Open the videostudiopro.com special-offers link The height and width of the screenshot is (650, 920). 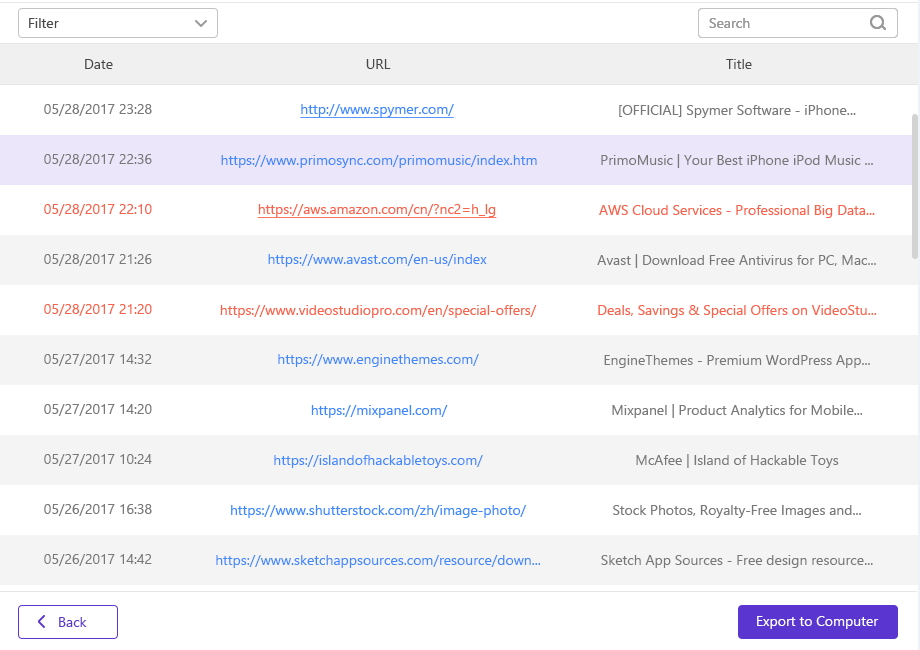378,310
